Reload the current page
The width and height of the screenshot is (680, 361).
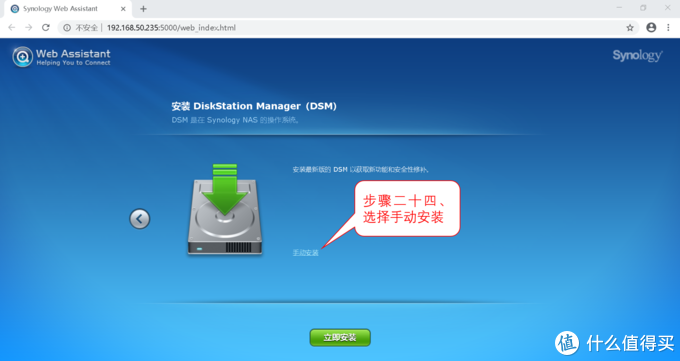click(x=46, y=27)
